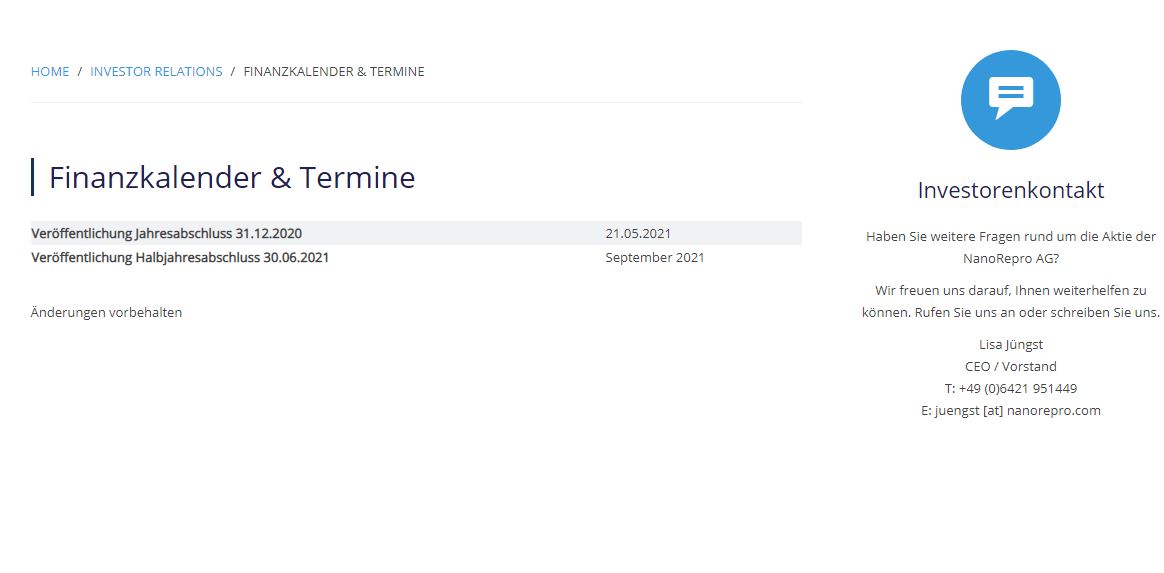
Task: Go to HOME via breadcrumb
Action: click(50, 72)
